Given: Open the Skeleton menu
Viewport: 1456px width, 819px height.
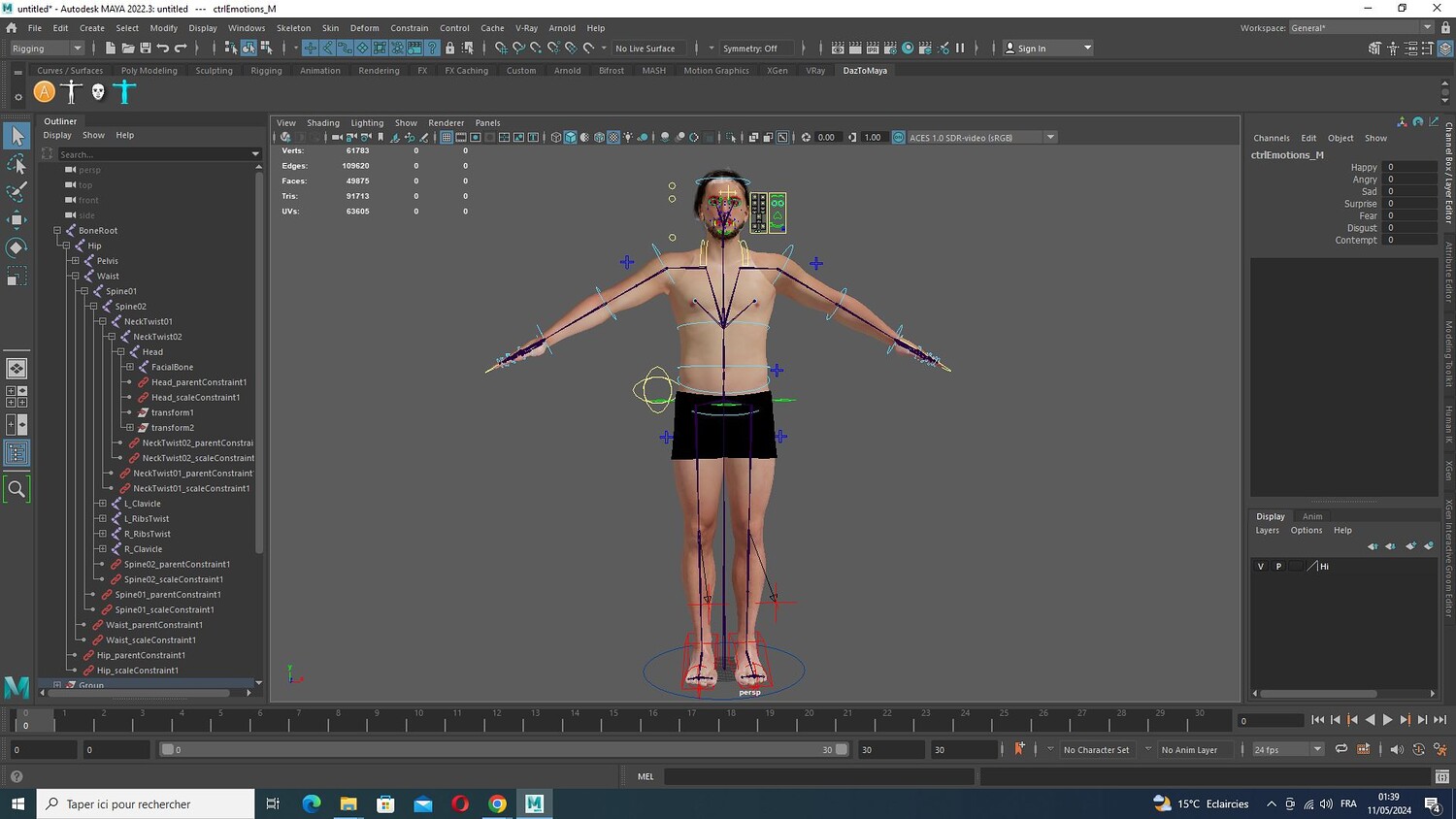Looking at the screenshot, I should click(x=293, y=28).
